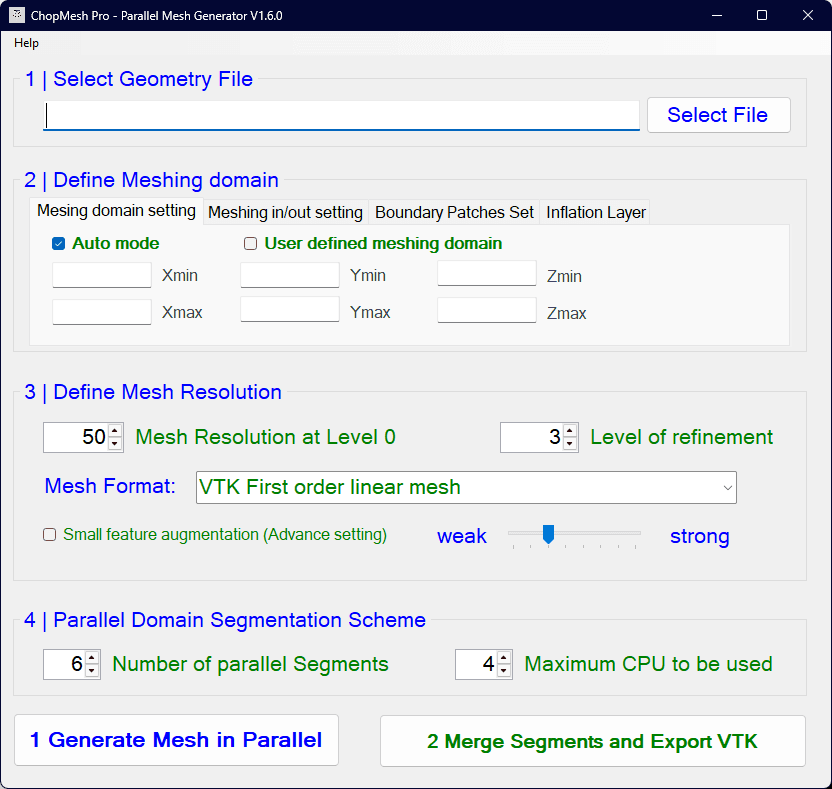Click the geometry file path input field
Viewport: 832px width, 789px height.
[x=341, y=115]
